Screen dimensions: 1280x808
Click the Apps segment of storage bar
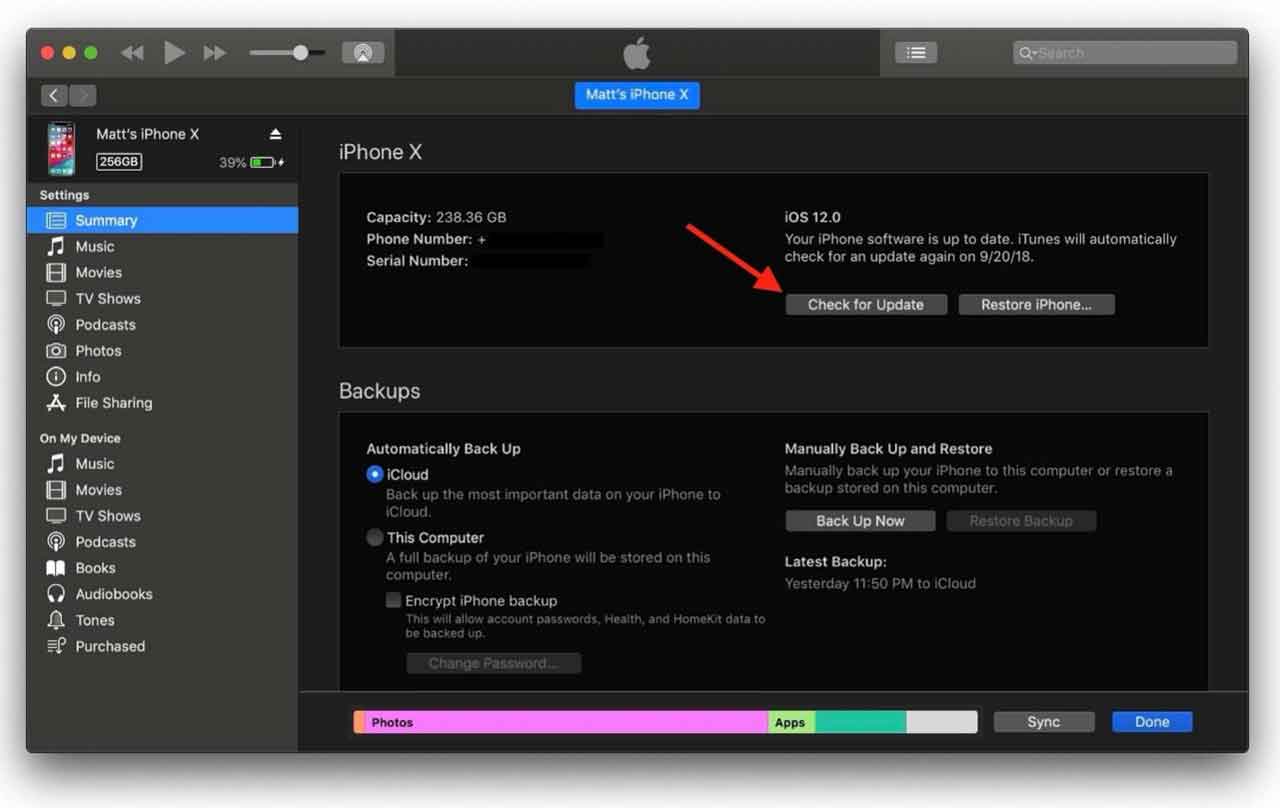coord(791,722)
